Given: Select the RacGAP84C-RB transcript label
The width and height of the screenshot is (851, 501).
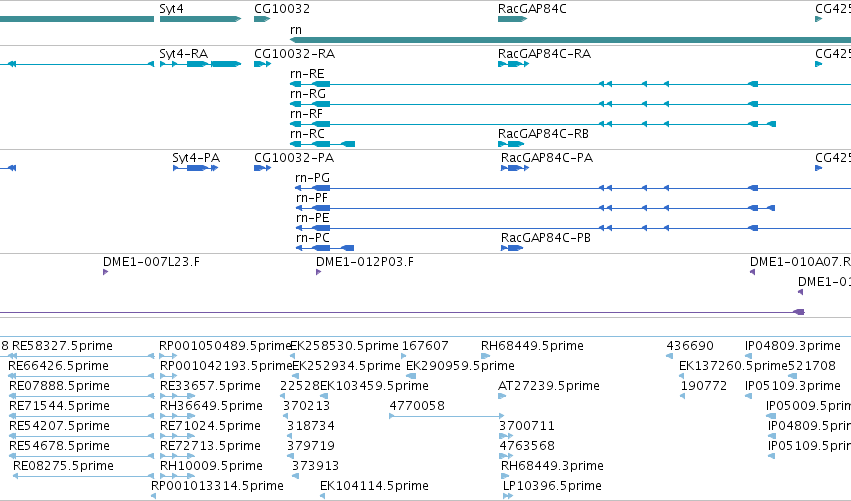Looking at the screenshot, I should point(543,134).
